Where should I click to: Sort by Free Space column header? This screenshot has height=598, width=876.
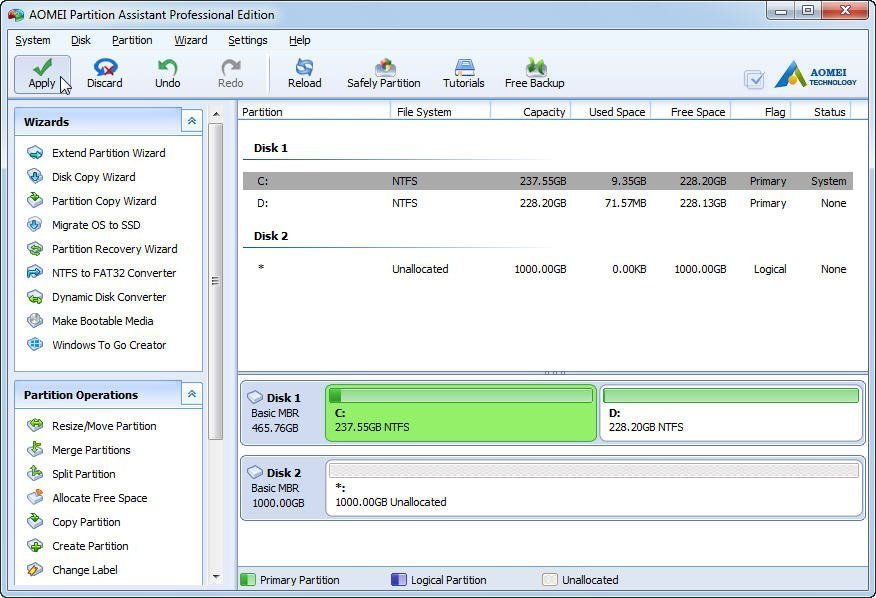691,112
